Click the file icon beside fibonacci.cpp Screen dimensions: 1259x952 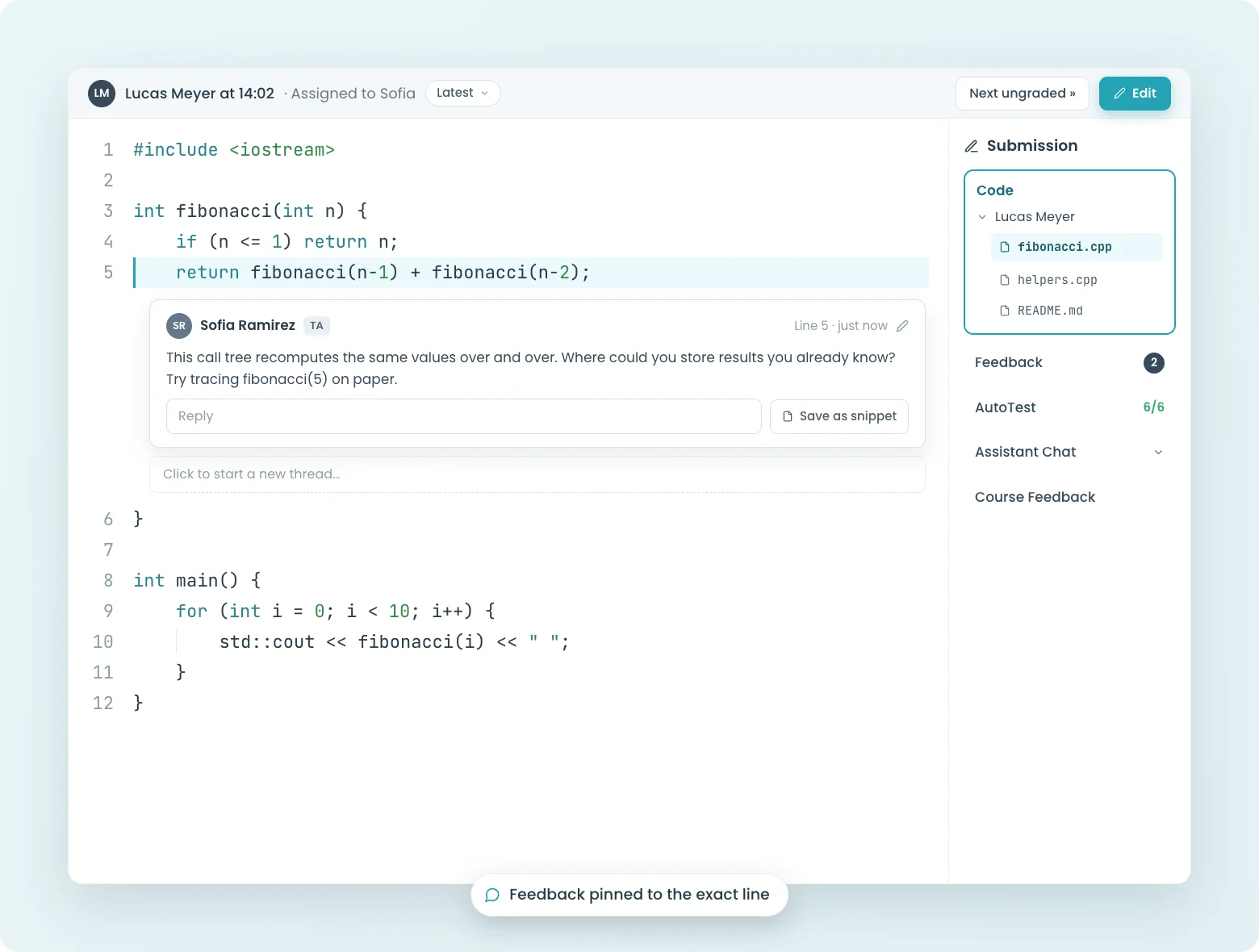point(1005,247)
